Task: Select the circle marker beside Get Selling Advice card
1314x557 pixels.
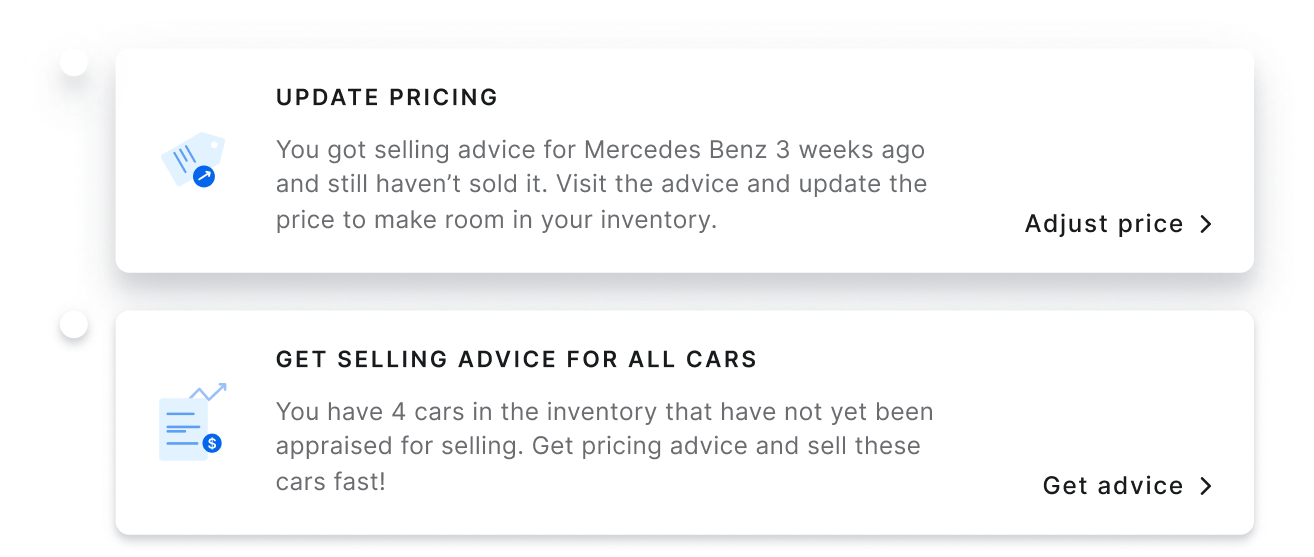Action: point(74,324)
